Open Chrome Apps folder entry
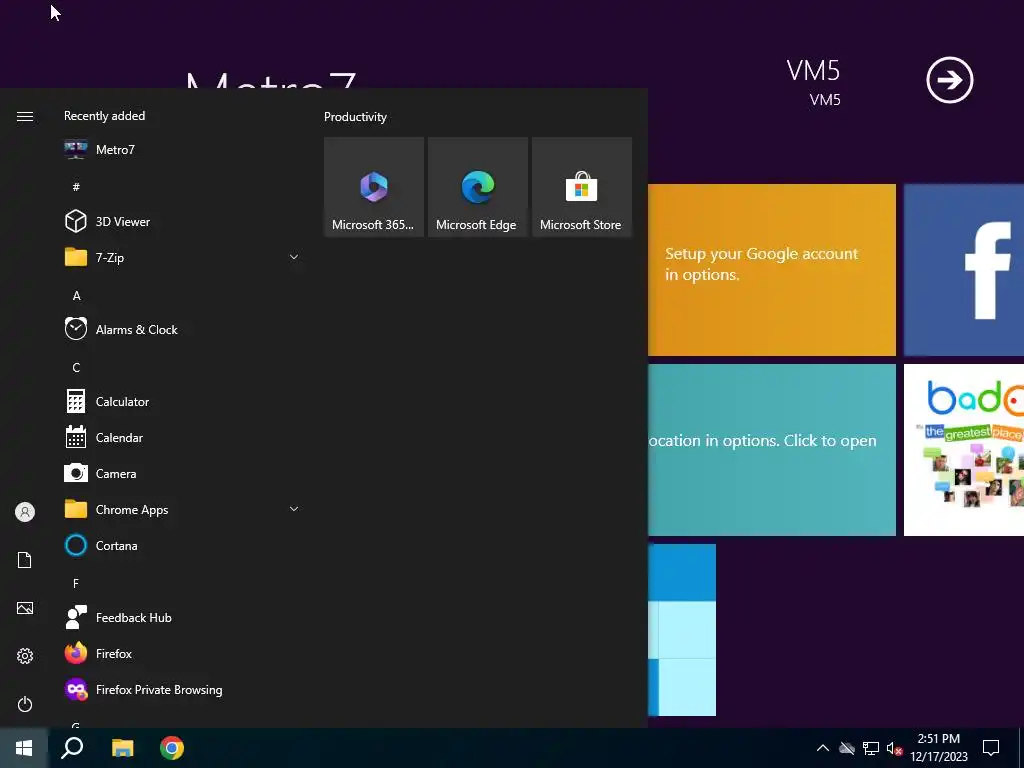The width and height of the screenshot is (1024, 768). click(x=181, y=509)
